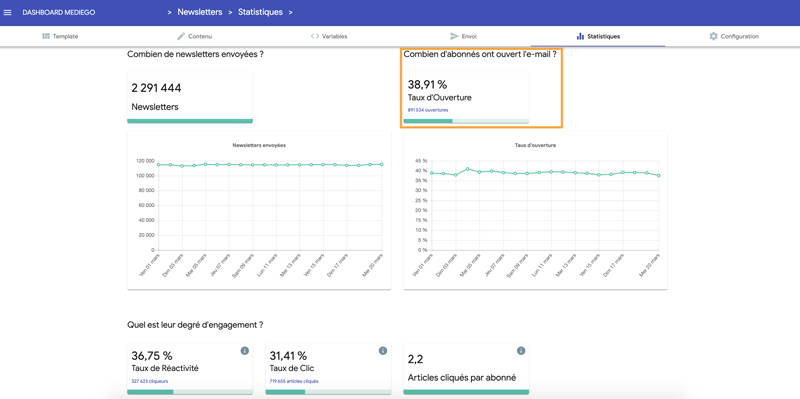Click the Statistiques bar chart icon
Image resolution: width=800 pixels, height=399 pixels.
[580, 36]
